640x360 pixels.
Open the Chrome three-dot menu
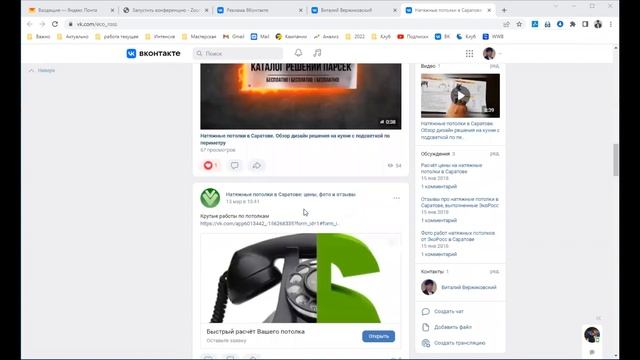(x=611, y=24)
